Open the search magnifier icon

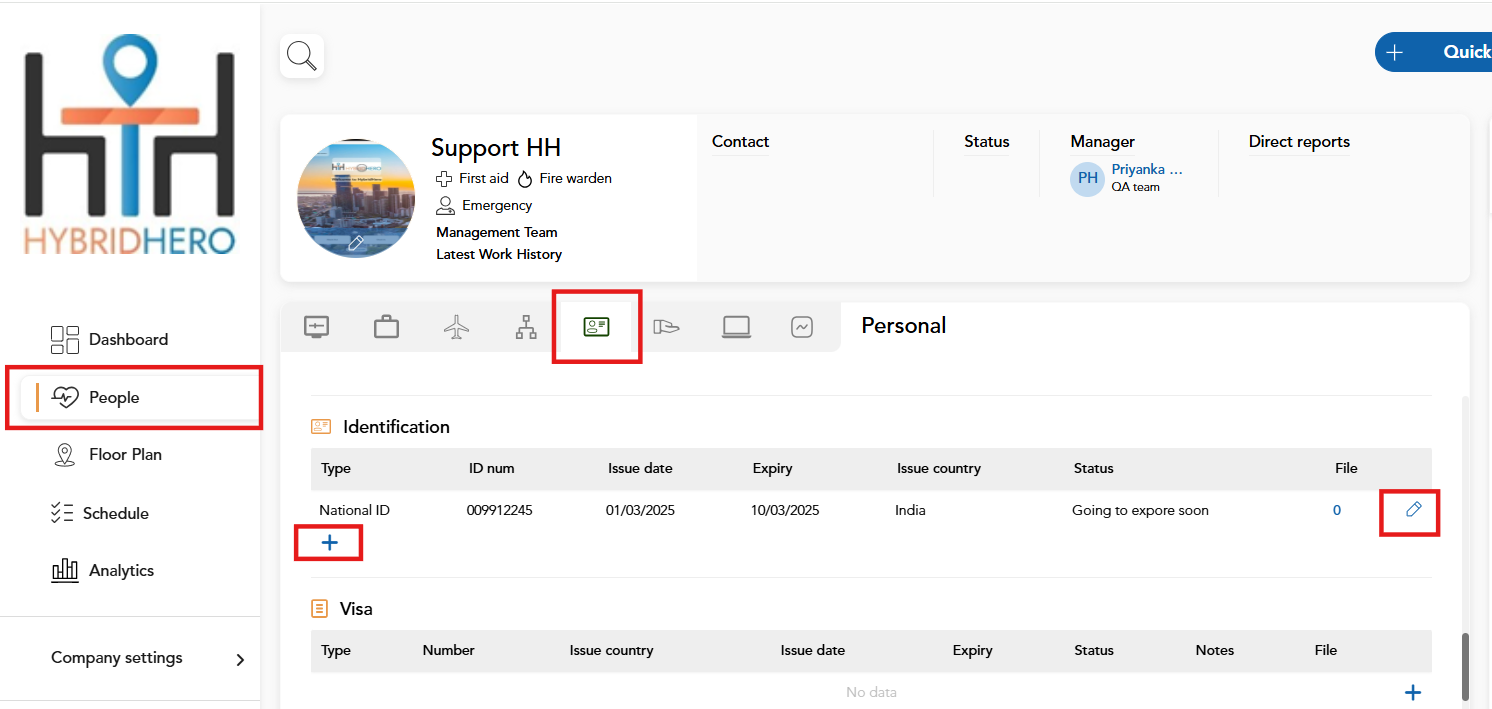tap(301, 56)
